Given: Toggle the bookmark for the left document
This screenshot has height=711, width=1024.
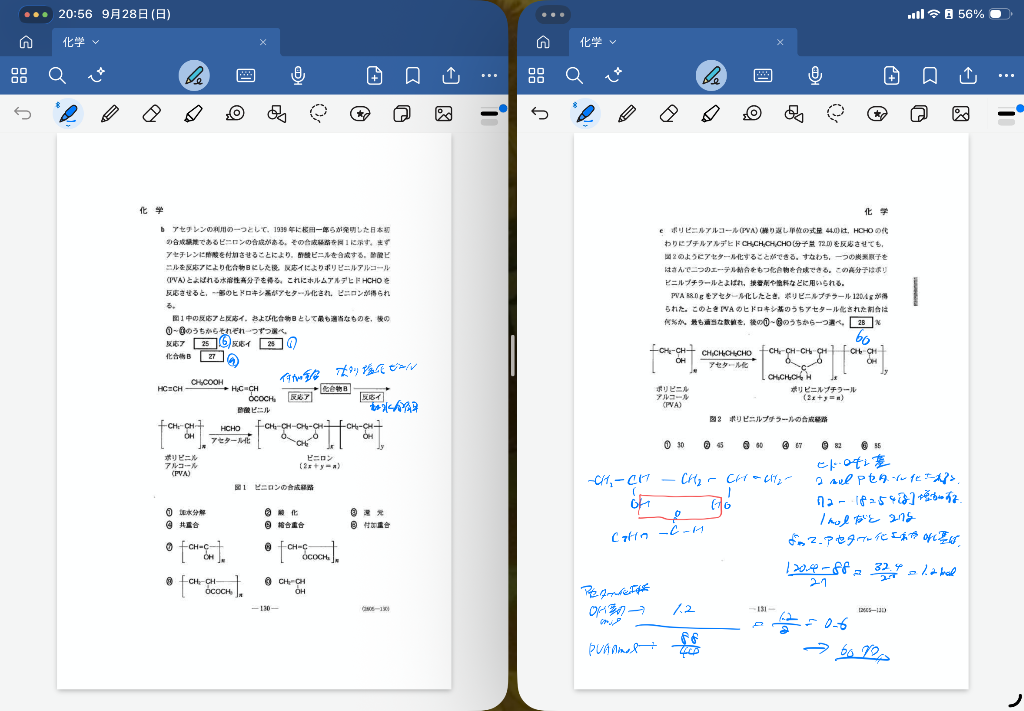Looking at the screenshot, I should [412, 75].
